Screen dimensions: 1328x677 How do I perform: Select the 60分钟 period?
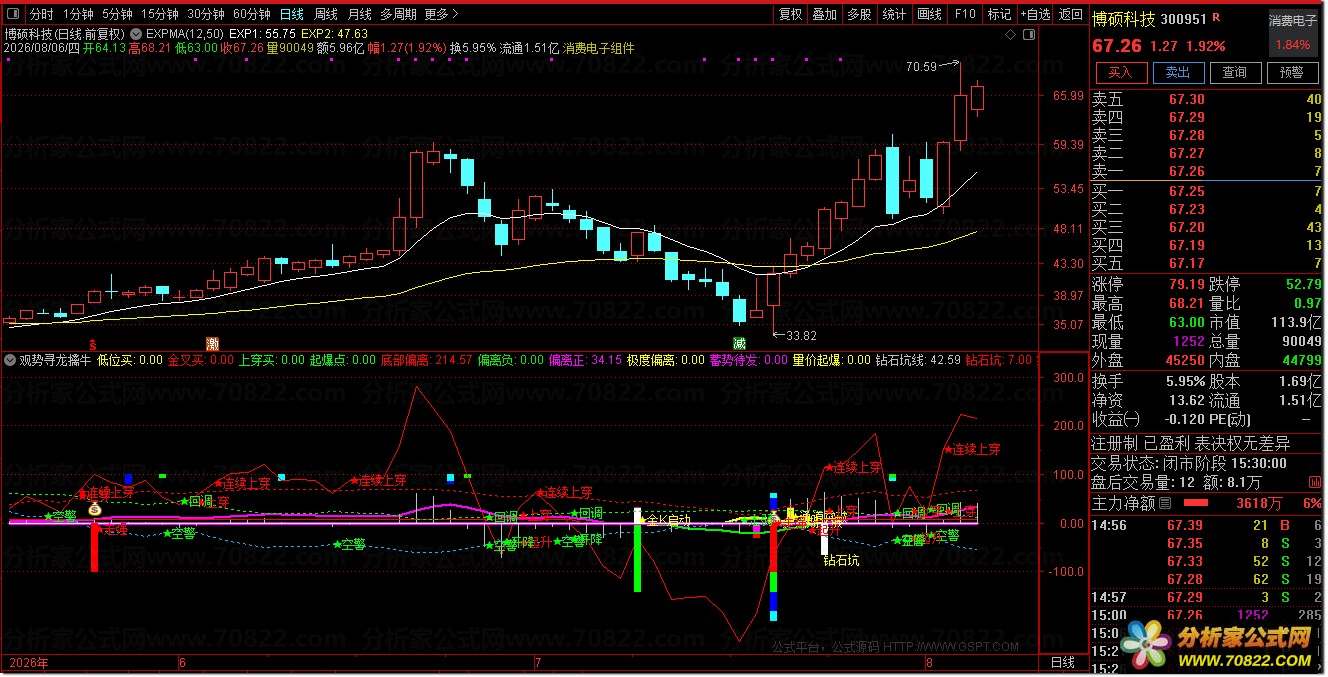tap(252, 14)
